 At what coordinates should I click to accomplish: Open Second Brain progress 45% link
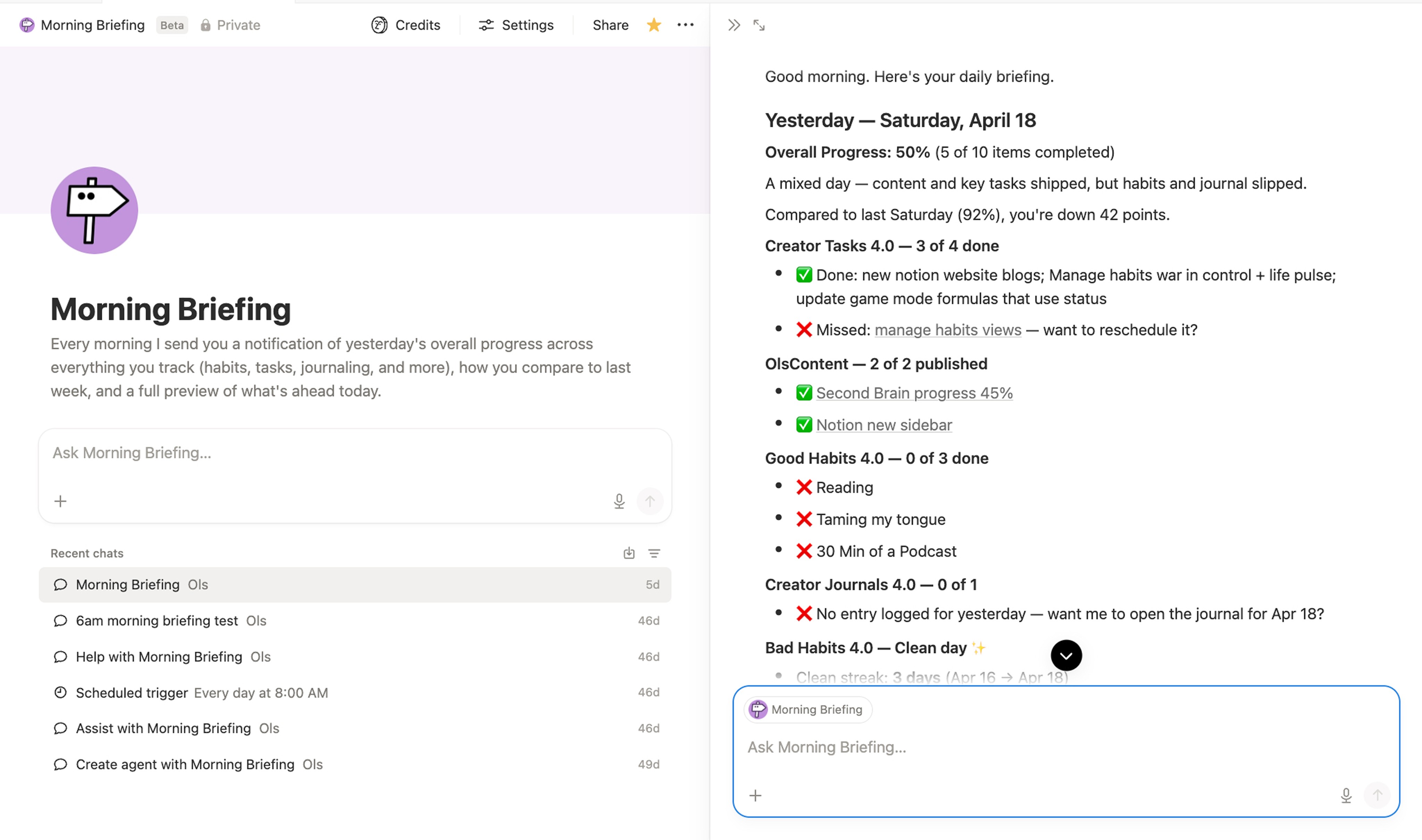tap(914, 393)
